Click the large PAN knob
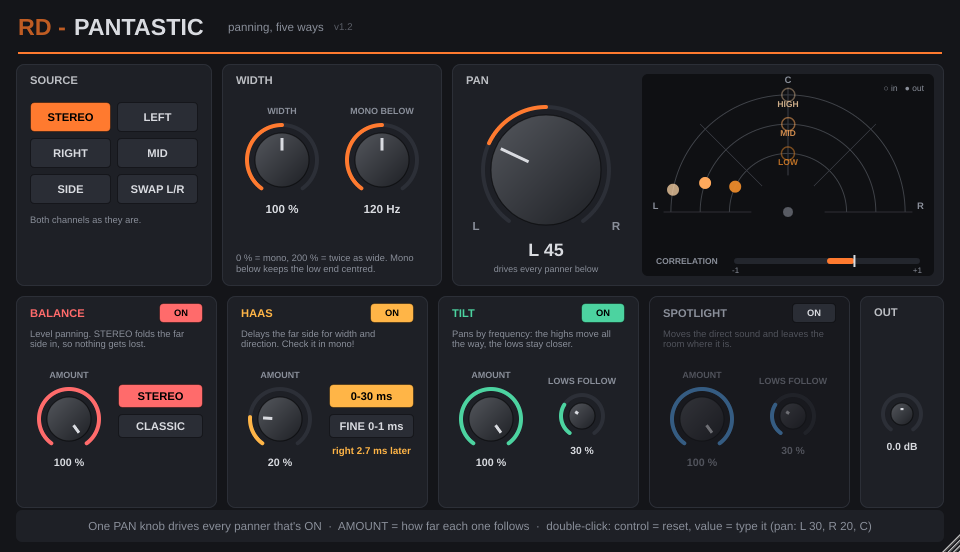The height and width of the screenshot is (552, 960). tap(546, 170)
